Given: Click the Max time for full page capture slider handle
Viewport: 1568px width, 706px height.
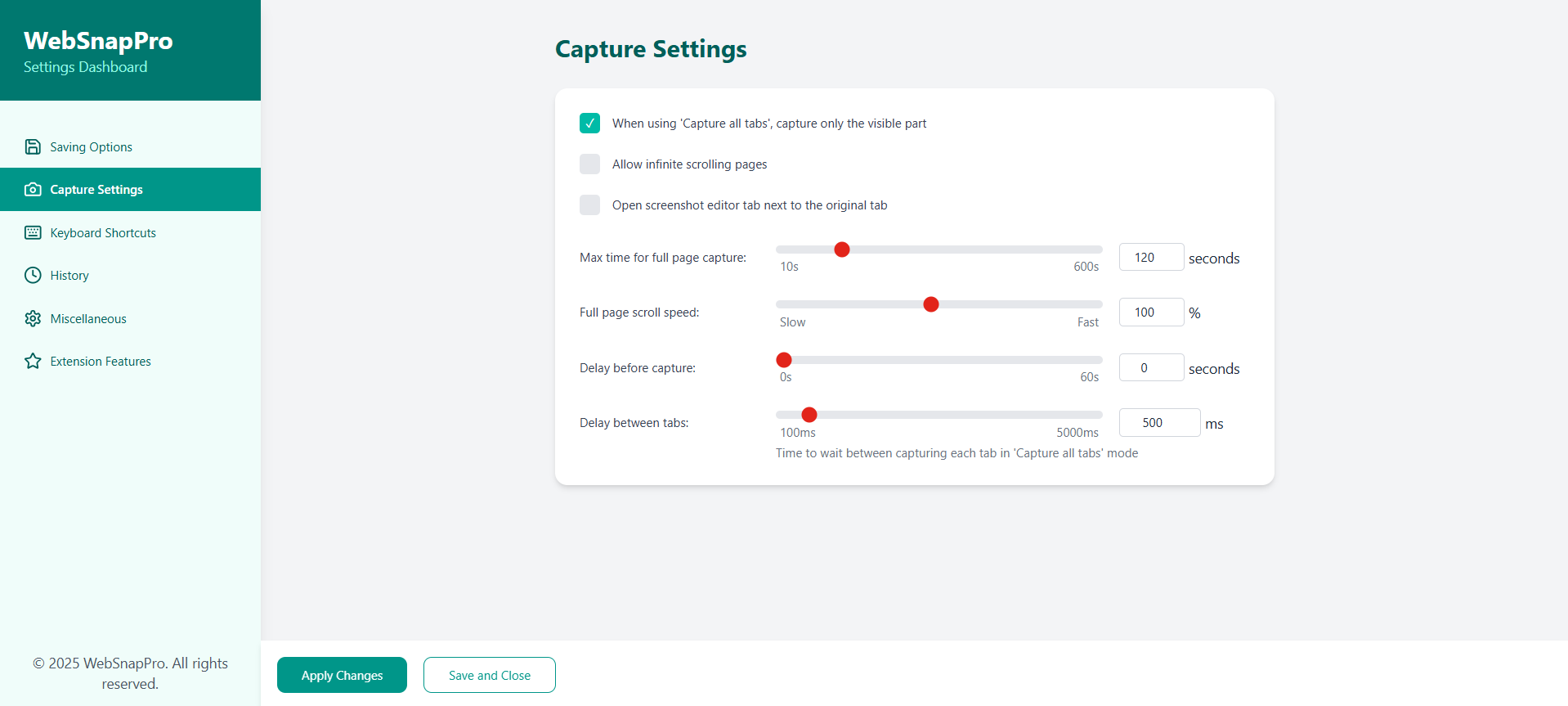Looking at the screenshot, I should 842,250.
